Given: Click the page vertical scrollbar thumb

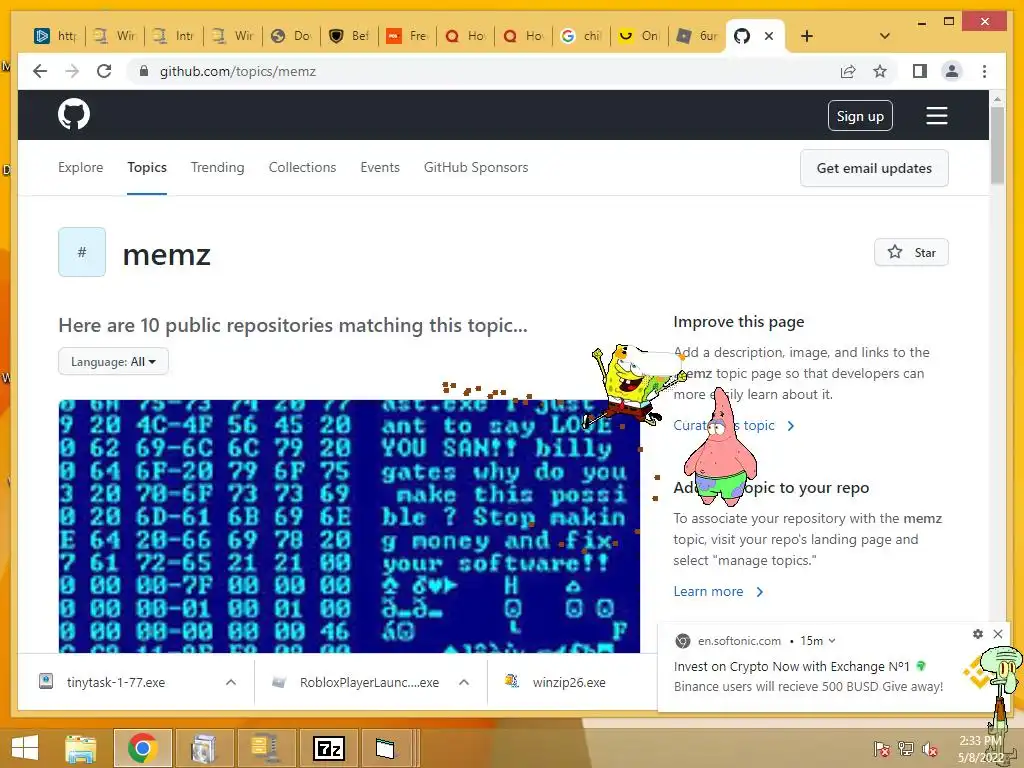Looking at the screenshot, I should [x=997, y=145].
